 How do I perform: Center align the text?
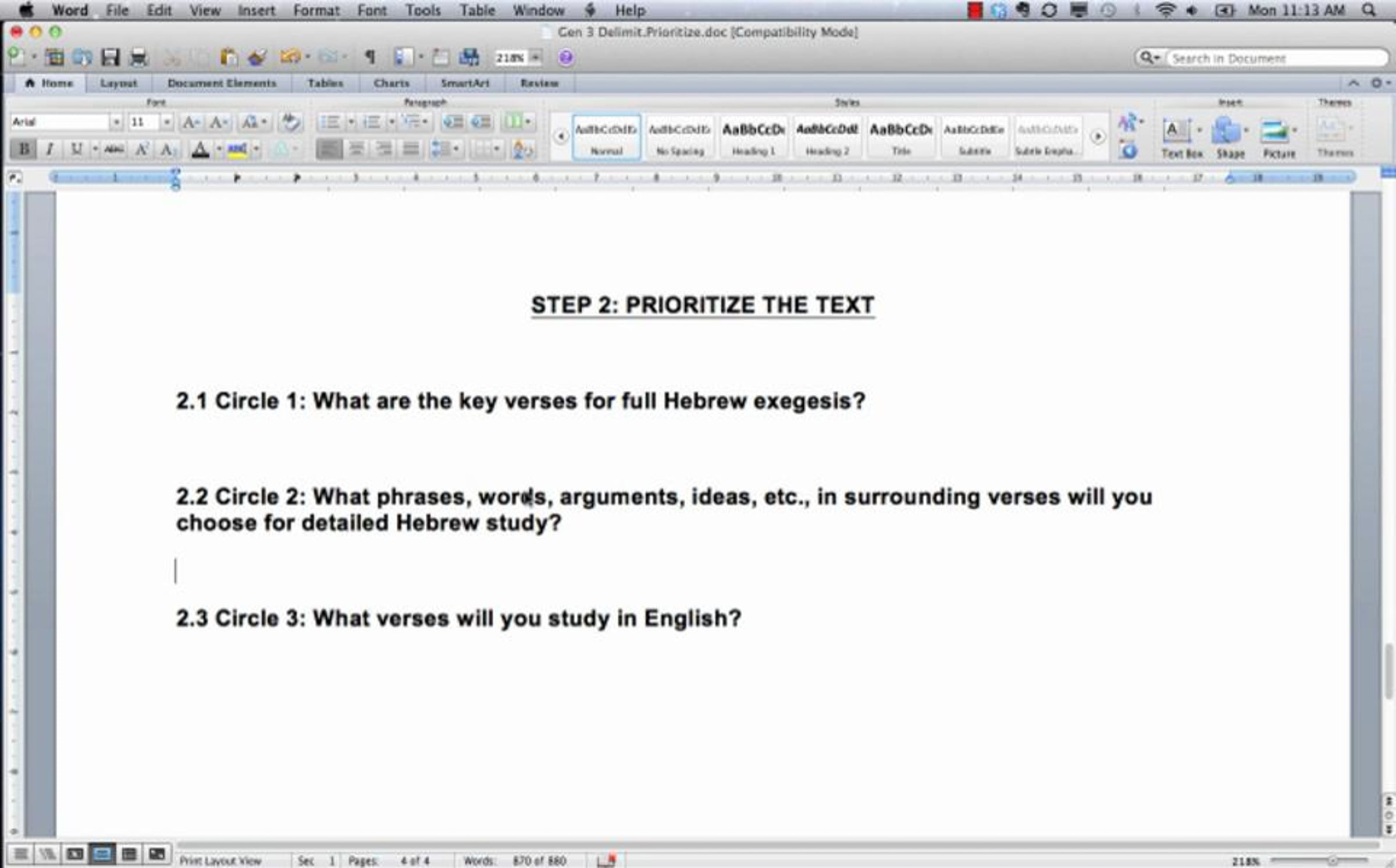pos(356,149)
